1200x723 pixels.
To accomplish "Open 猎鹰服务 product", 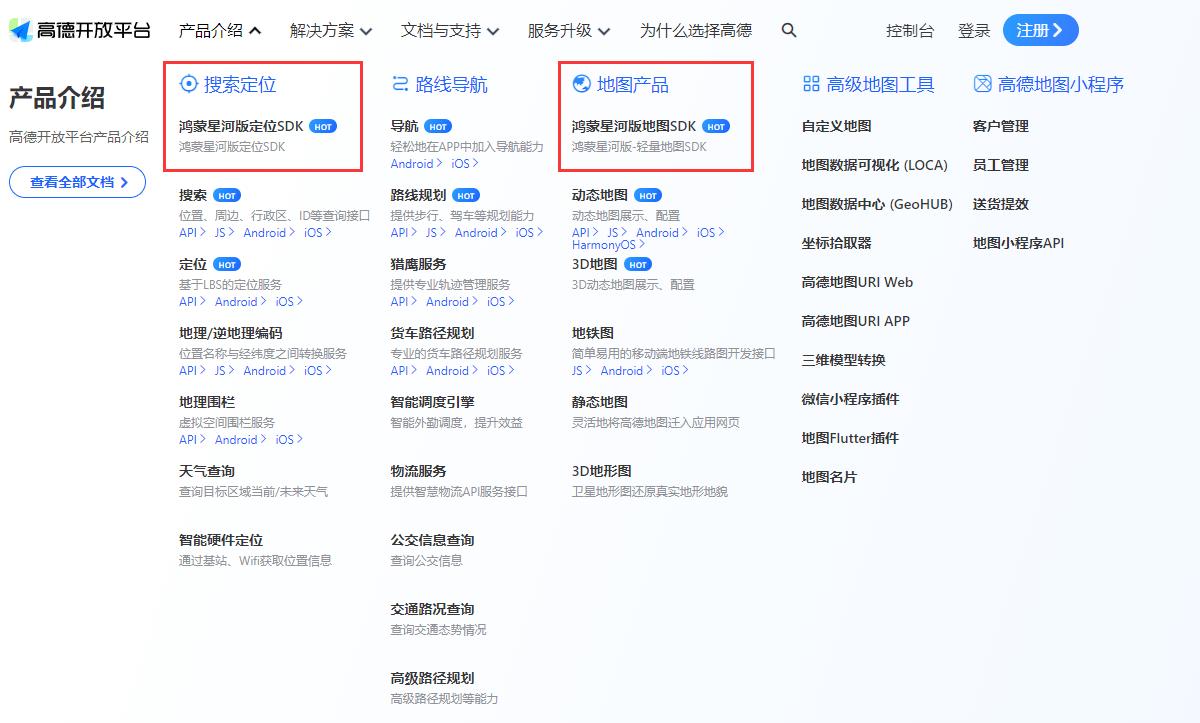I will 418,264.
